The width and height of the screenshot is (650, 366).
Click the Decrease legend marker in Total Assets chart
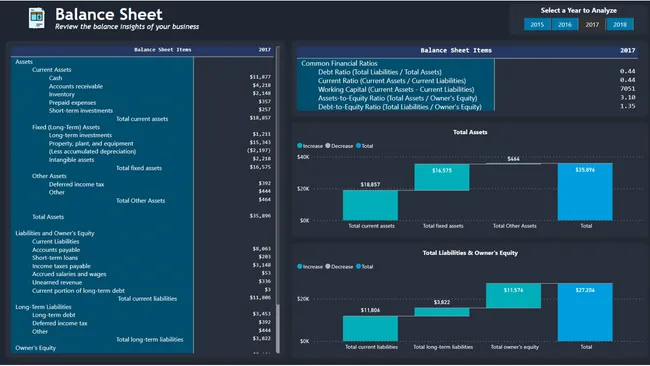click(x=328, y=145)
